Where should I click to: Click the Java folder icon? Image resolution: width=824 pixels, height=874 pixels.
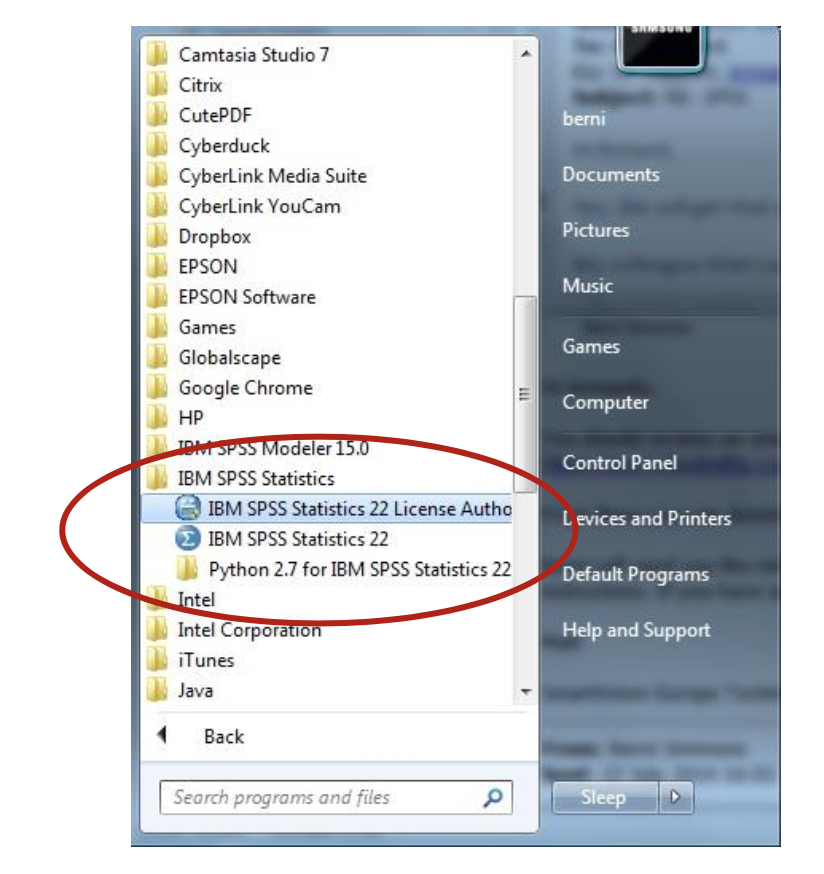coord(158,690)
